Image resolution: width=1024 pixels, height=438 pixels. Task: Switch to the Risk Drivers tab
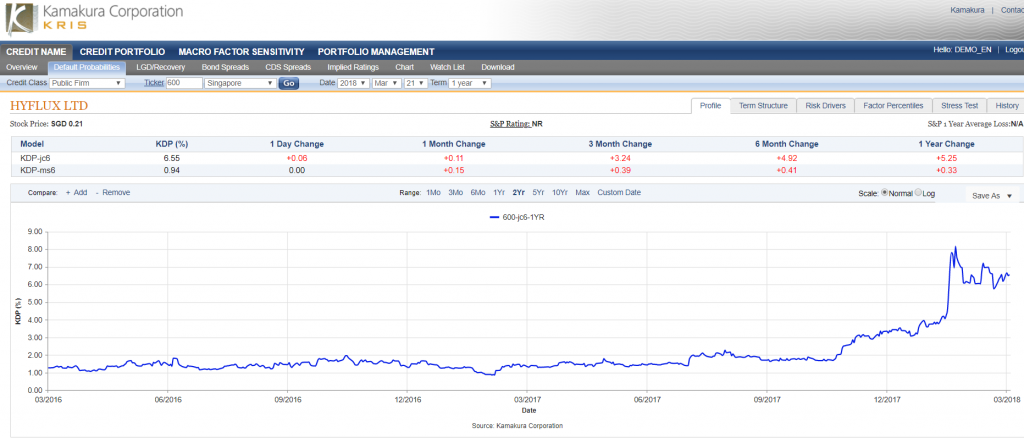(825, 106)
